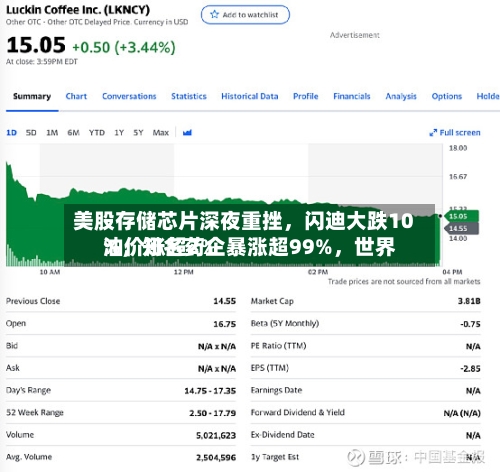Open the Conversations tab
500x472 pixels.
[x=129, y=96]
